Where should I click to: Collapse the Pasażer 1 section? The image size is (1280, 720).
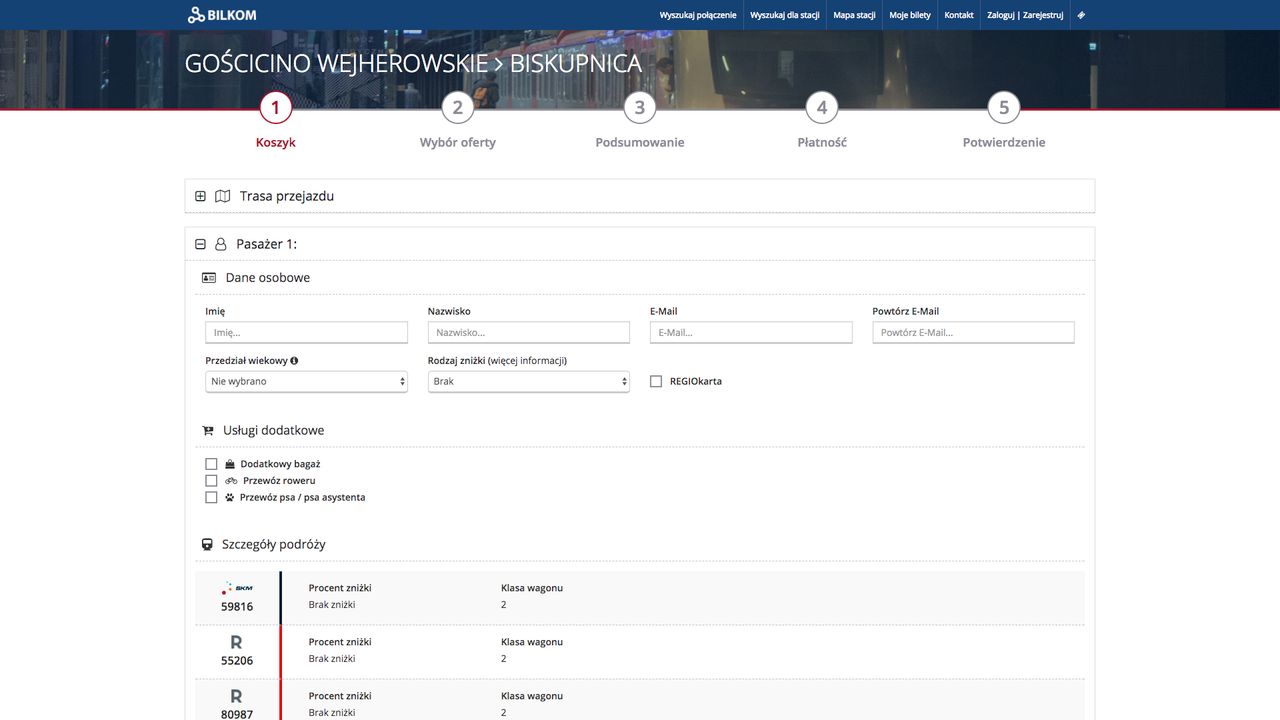[200, 244]
